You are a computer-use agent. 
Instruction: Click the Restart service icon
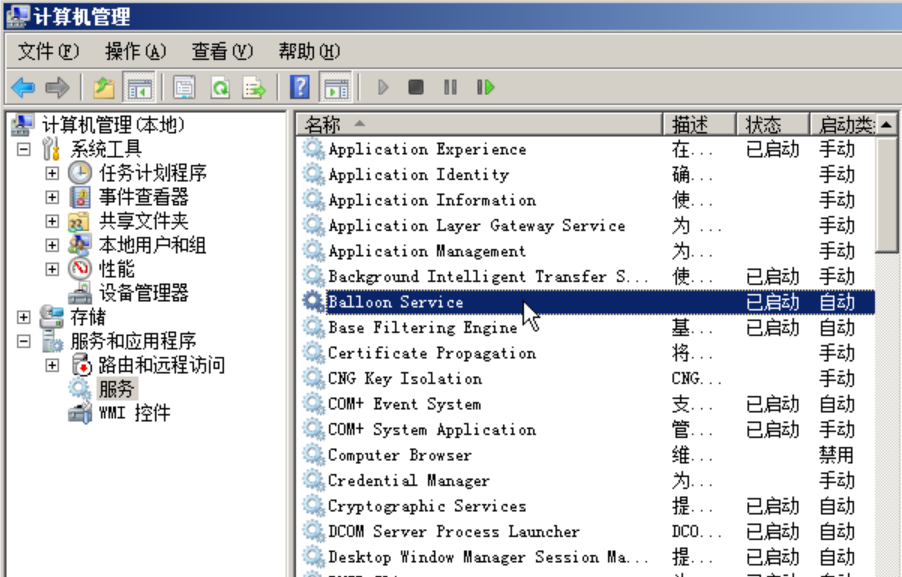pos(486,87)
